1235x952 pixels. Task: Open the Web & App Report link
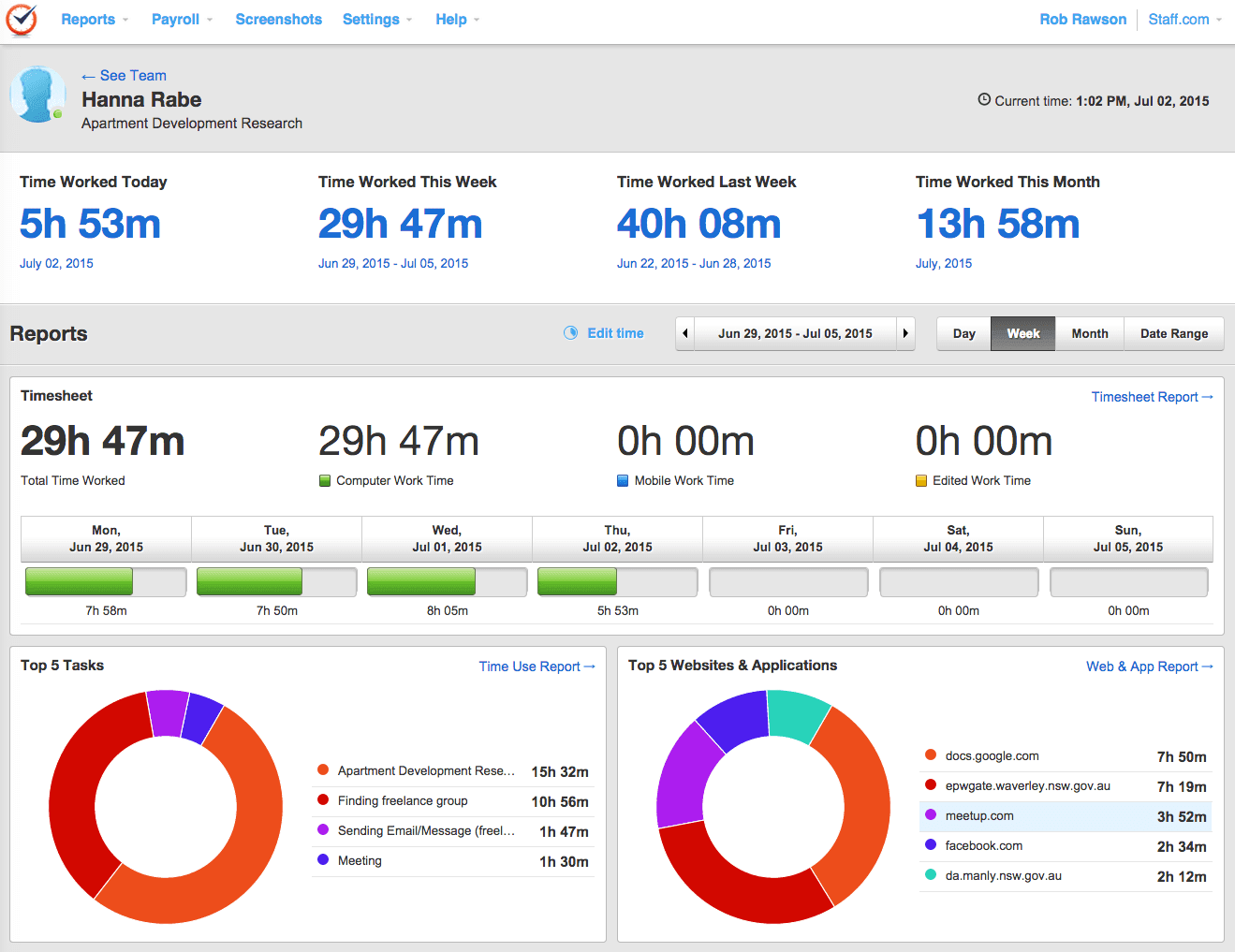[1143, 666]
